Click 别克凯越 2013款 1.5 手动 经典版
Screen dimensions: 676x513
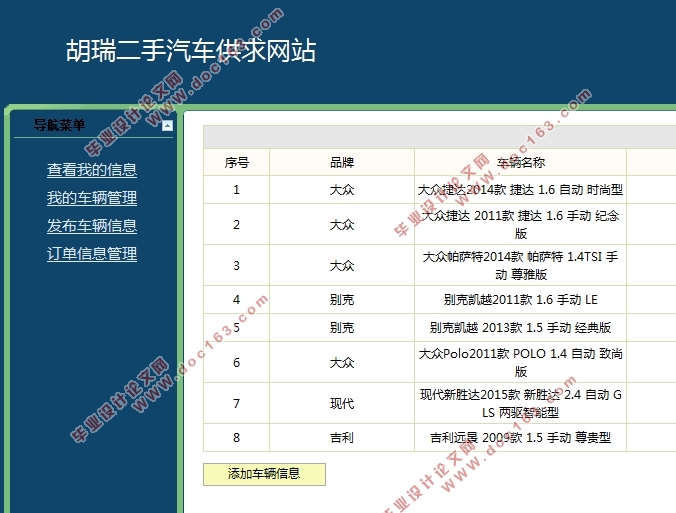click(520, 328)
